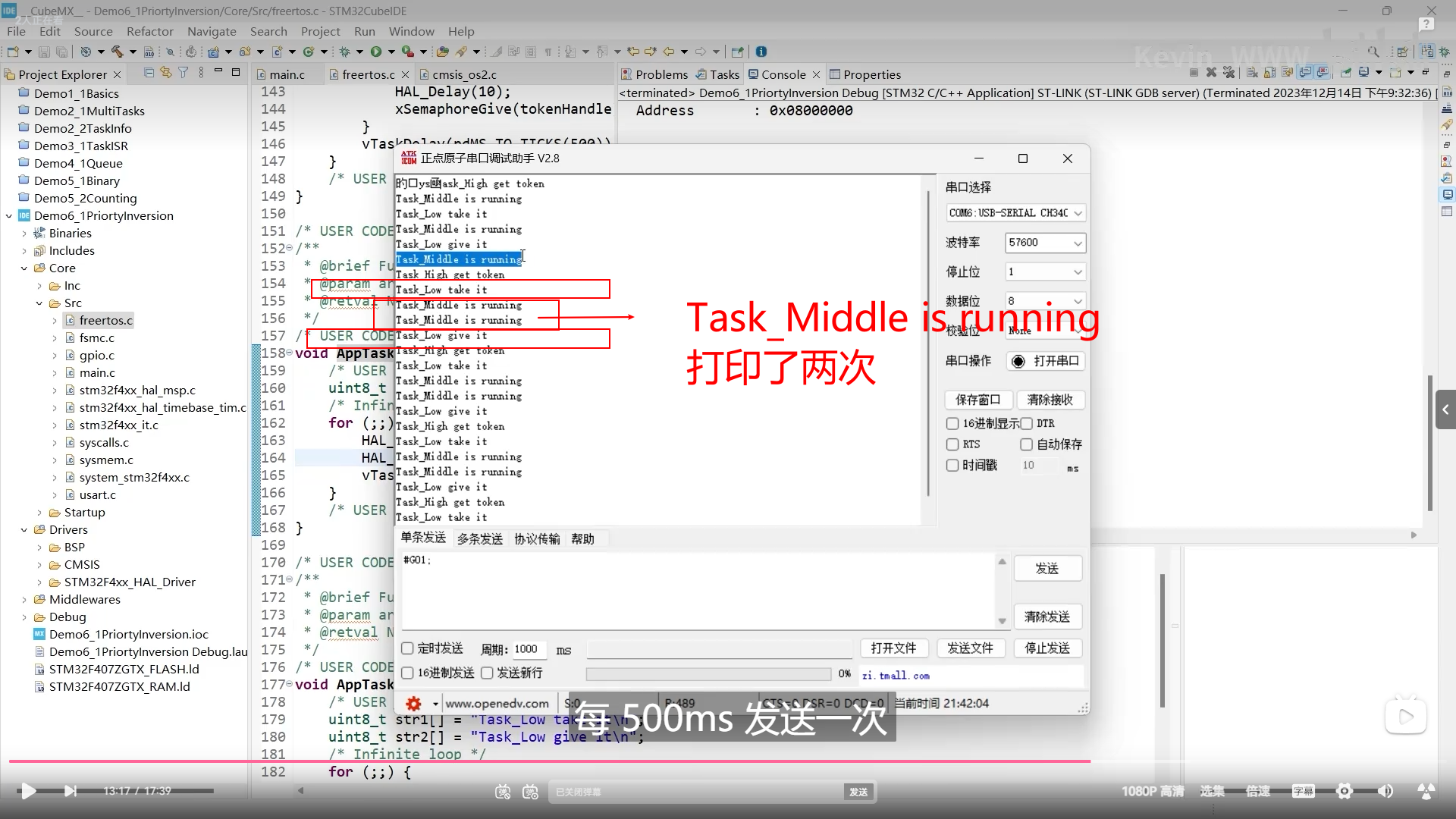Open the Refactor menu
The height and width of the screenshot is (819, 1456).
pos(150,31)
